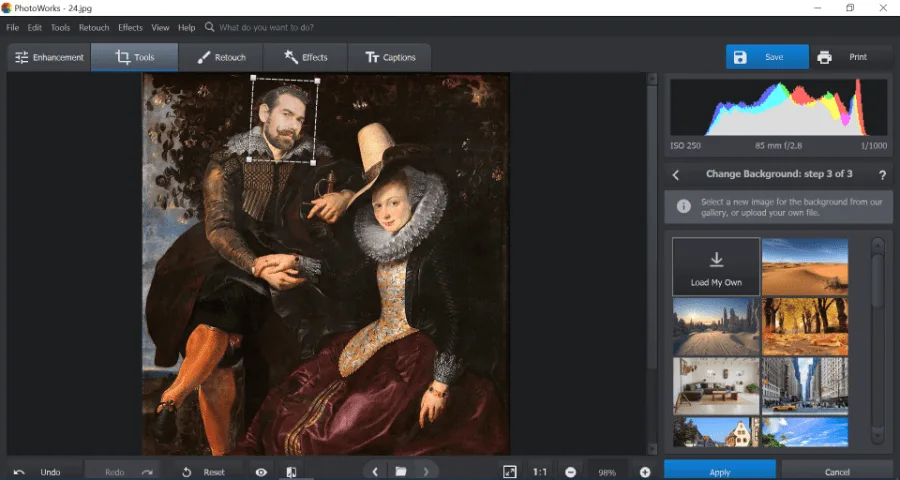Open the Effects menu in menu bar
Screen dimensions: 900x480
pyautogui.click(x=130, y=27)
